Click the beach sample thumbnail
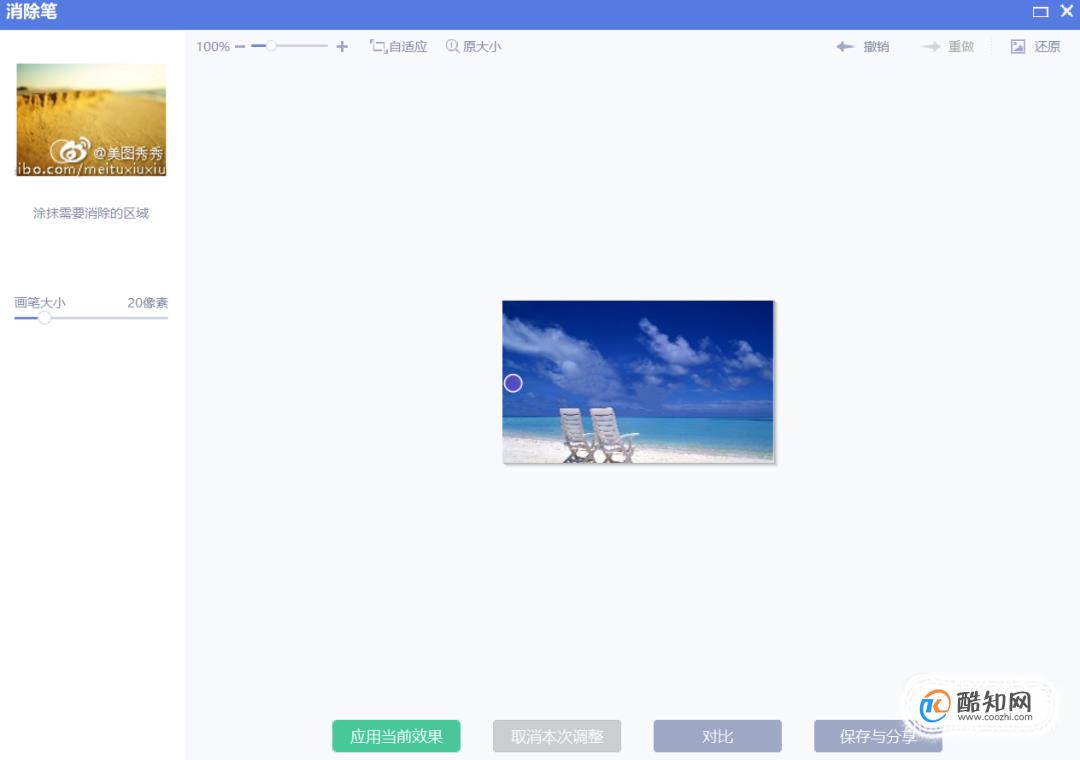Viewport: 1080px width, 760px height. (x=91, y=120)
